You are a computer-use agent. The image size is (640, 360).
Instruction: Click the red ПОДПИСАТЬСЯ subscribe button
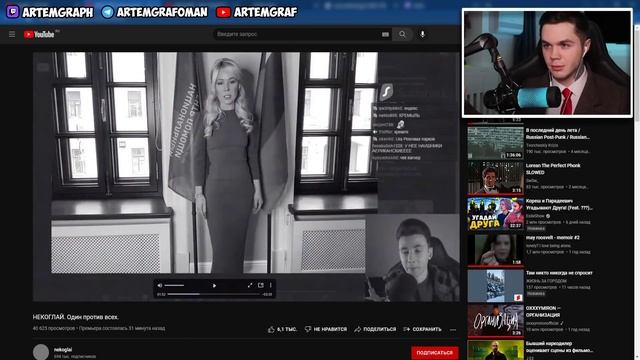435,353
